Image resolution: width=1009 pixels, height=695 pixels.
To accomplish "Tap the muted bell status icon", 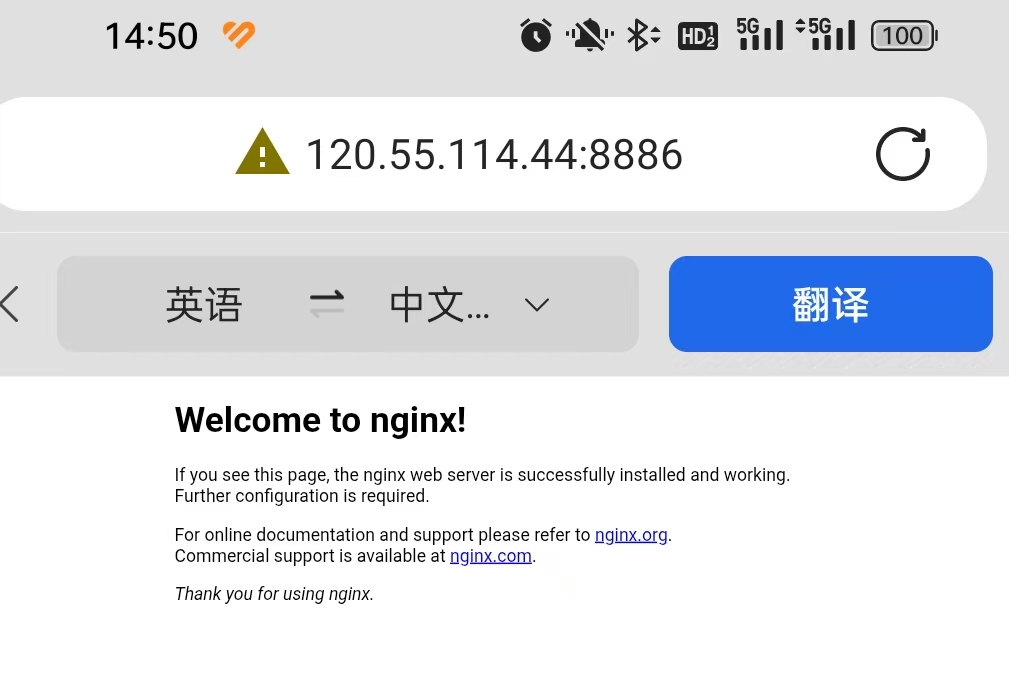I will click(589, 35).
